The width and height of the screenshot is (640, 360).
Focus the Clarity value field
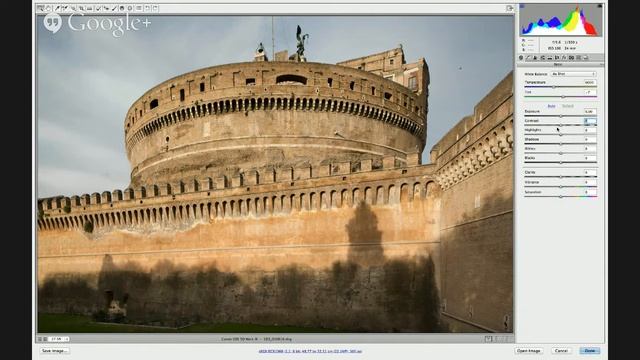pos(590,173)
